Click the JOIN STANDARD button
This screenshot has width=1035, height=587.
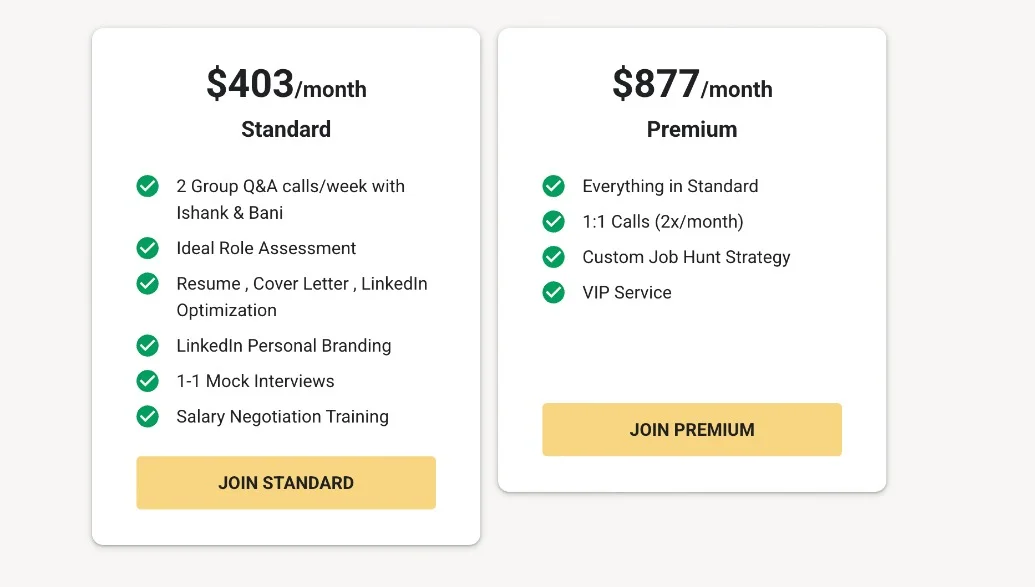point(286,483)
